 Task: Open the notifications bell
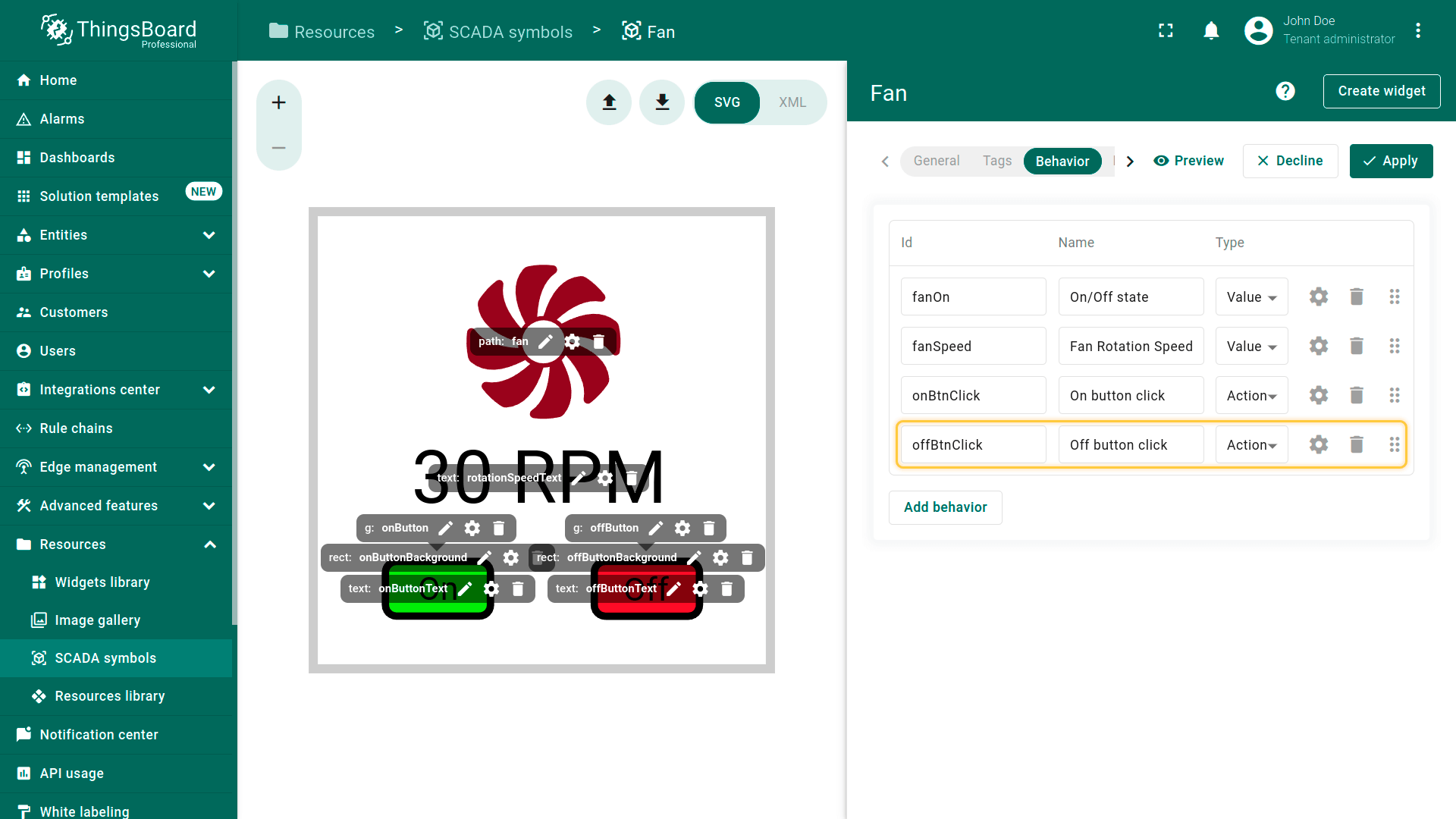coord(1211,31)
